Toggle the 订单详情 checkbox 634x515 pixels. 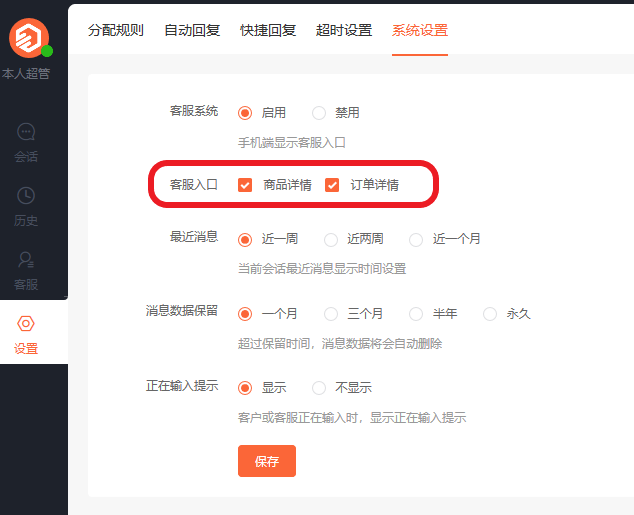click(x=333, y=185)
